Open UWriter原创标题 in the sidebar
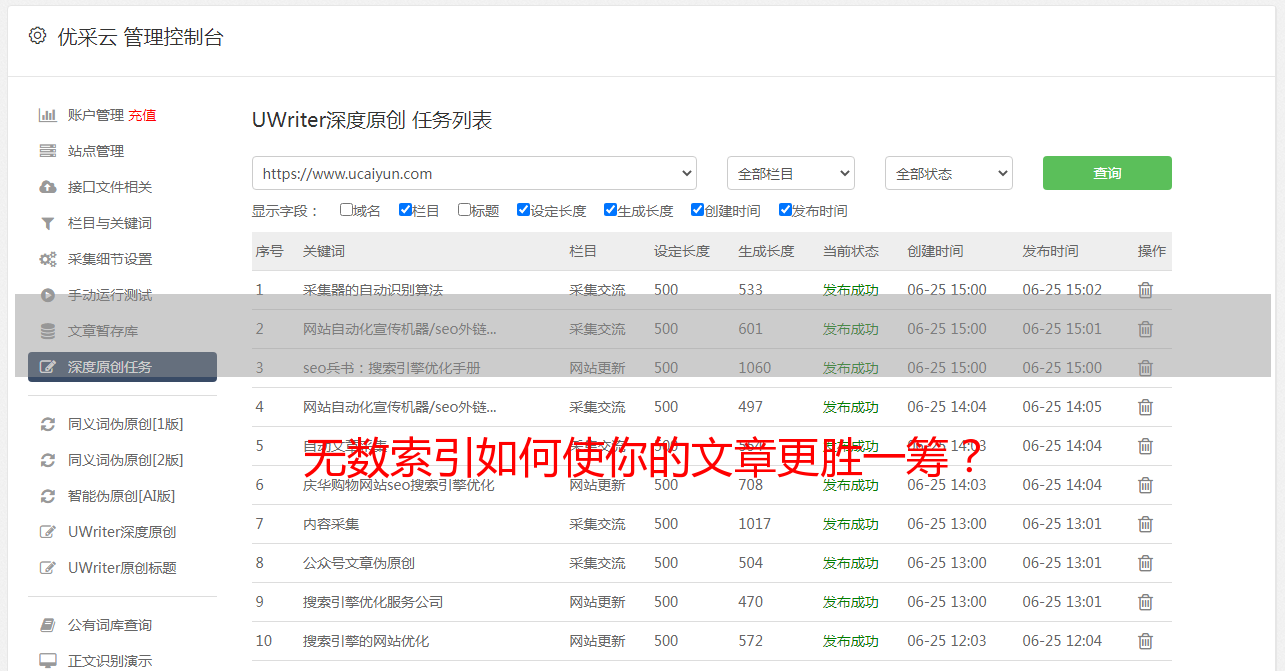The height and width of the screenshot is (671, 1285). pyautogui.click(x=122, y=568)
